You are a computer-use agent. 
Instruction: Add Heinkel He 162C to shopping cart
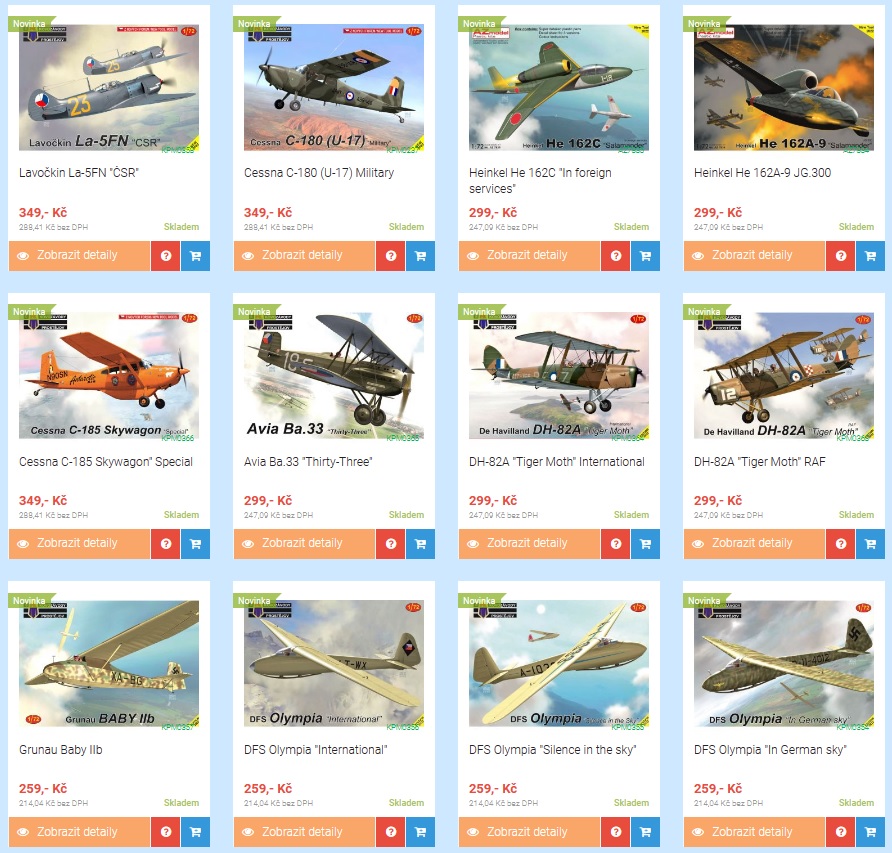click(645, 256)
